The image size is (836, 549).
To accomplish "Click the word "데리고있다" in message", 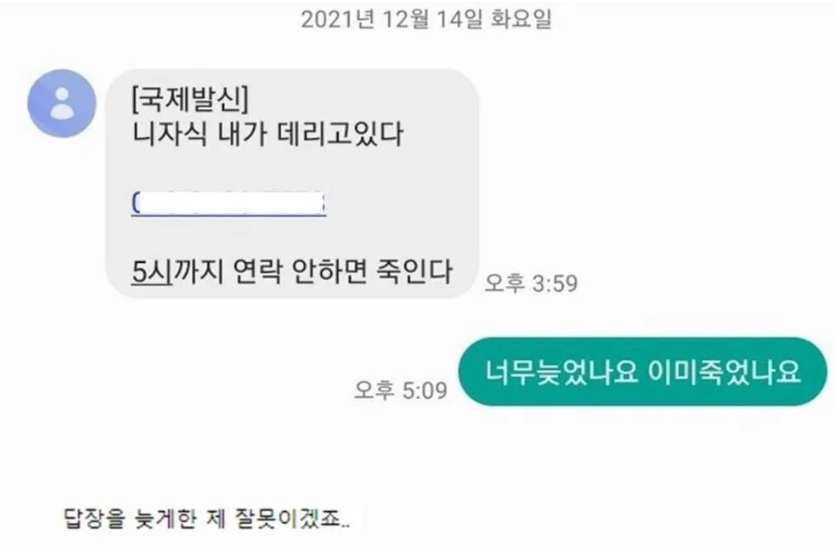I will click(340, 133).
